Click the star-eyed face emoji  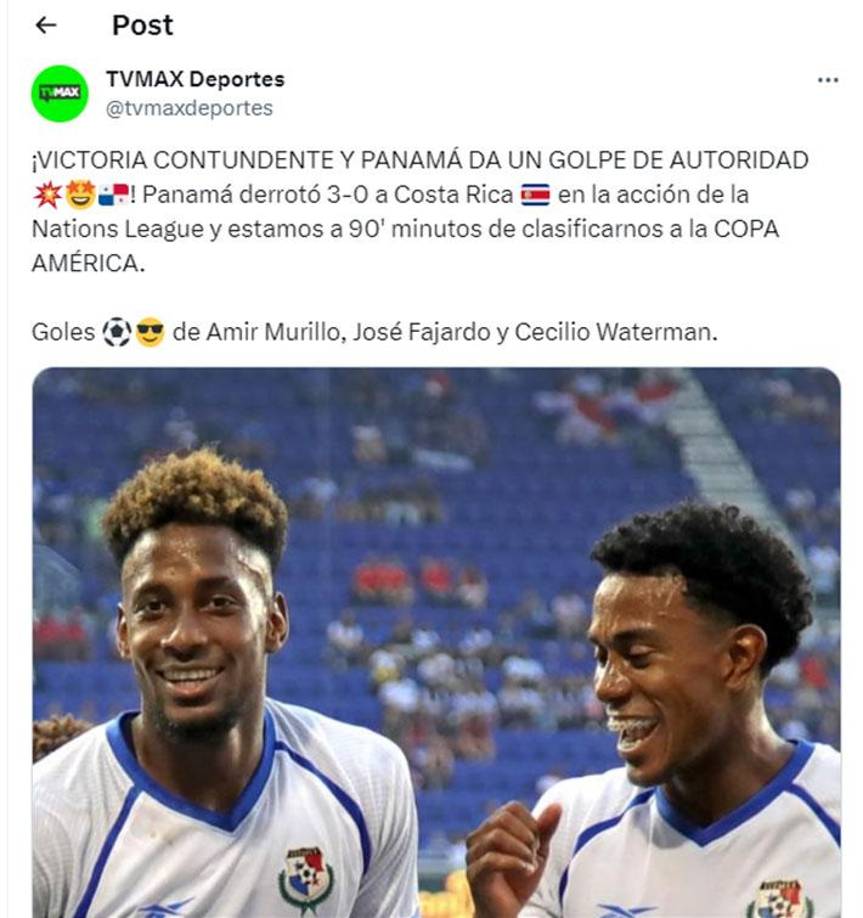[x=80, y=195]
